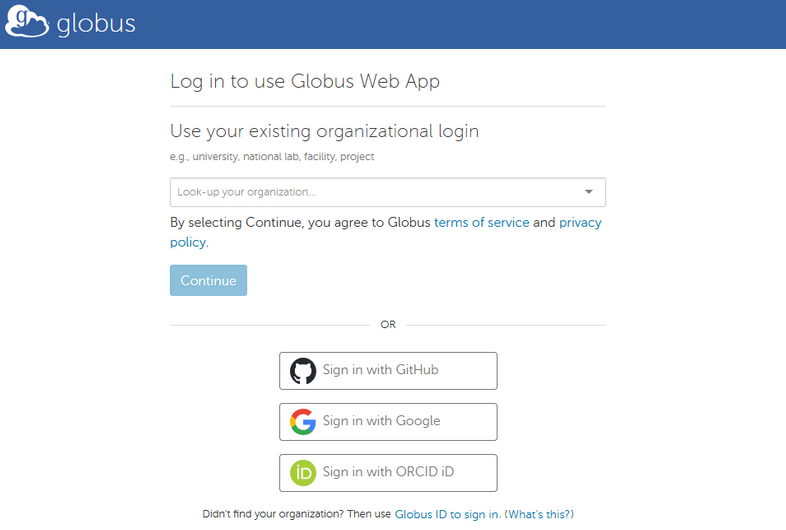Open the privacy policy link
The image size is (786, 530).
point(580,222)
